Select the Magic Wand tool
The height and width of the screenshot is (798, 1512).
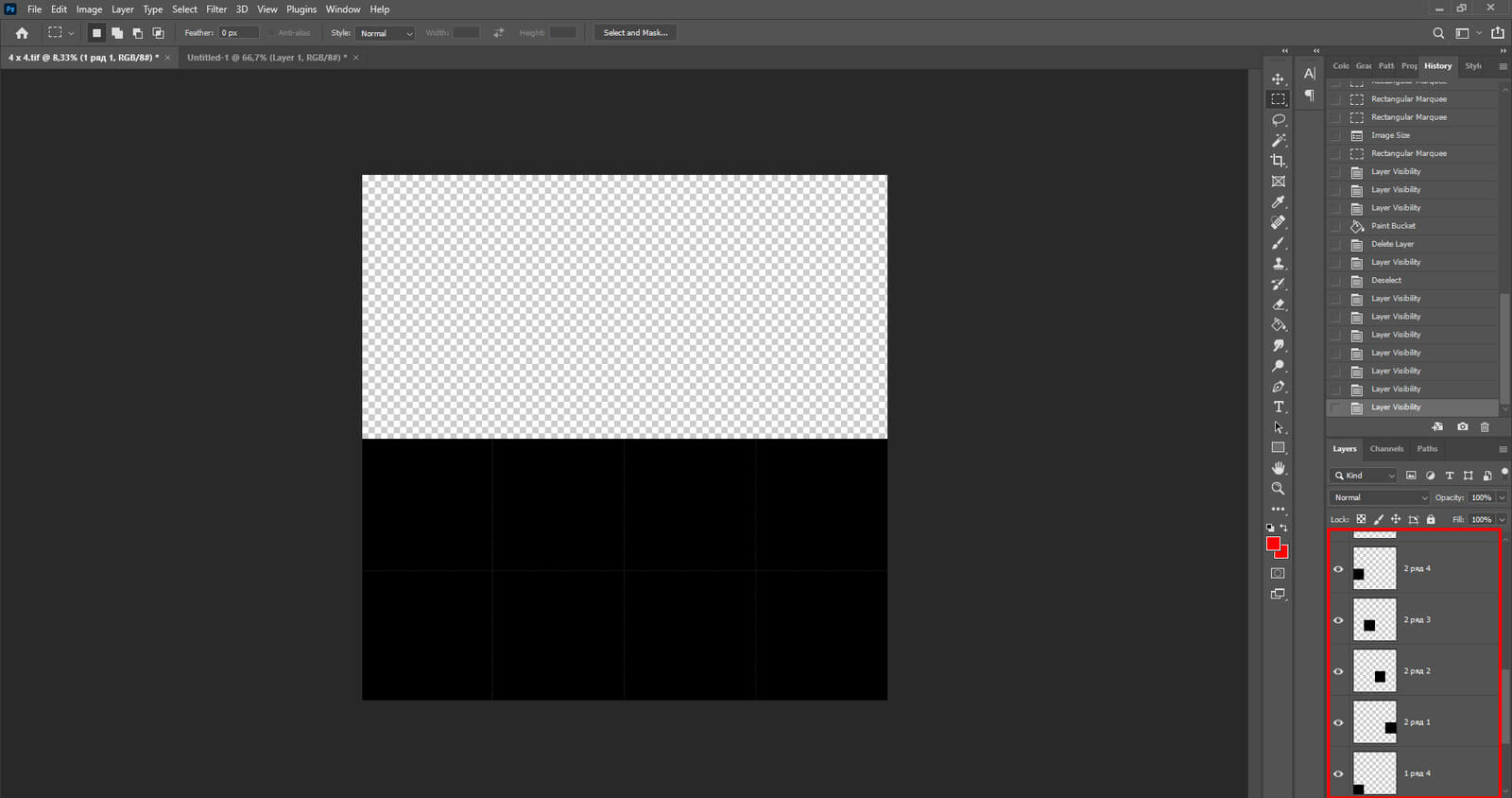click(x=1278, y=140)
